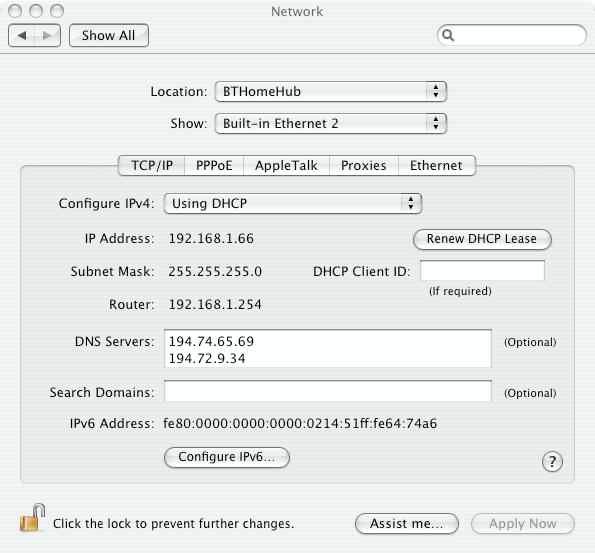Click the zoom window button
This screenshot has width=595, height=553.
point(57,11)
